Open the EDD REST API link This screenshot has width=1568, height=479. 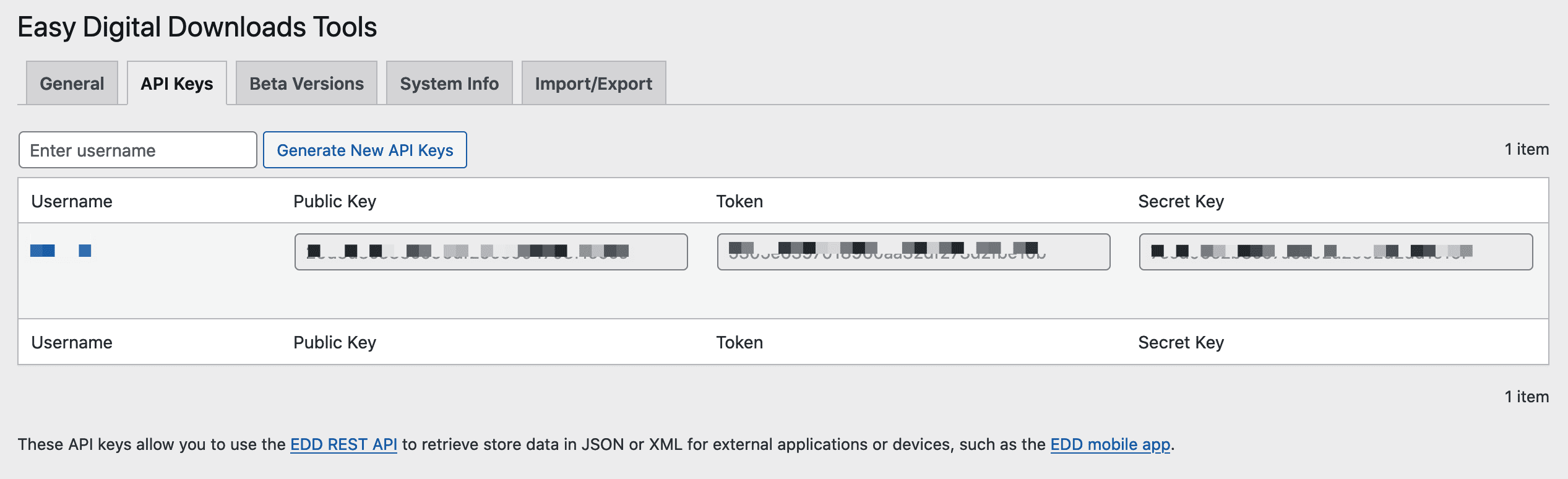[343, 444]
